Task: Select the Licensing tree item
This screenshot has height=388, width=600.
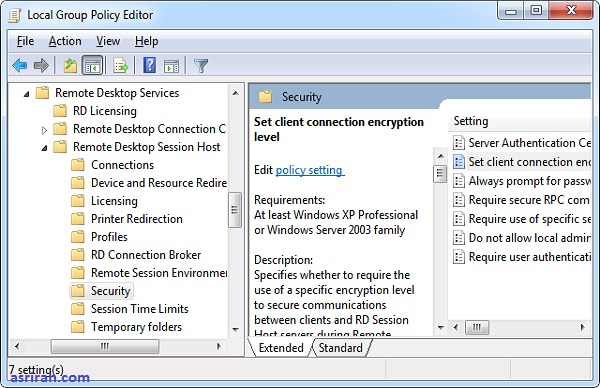Action: pos(114,201)
